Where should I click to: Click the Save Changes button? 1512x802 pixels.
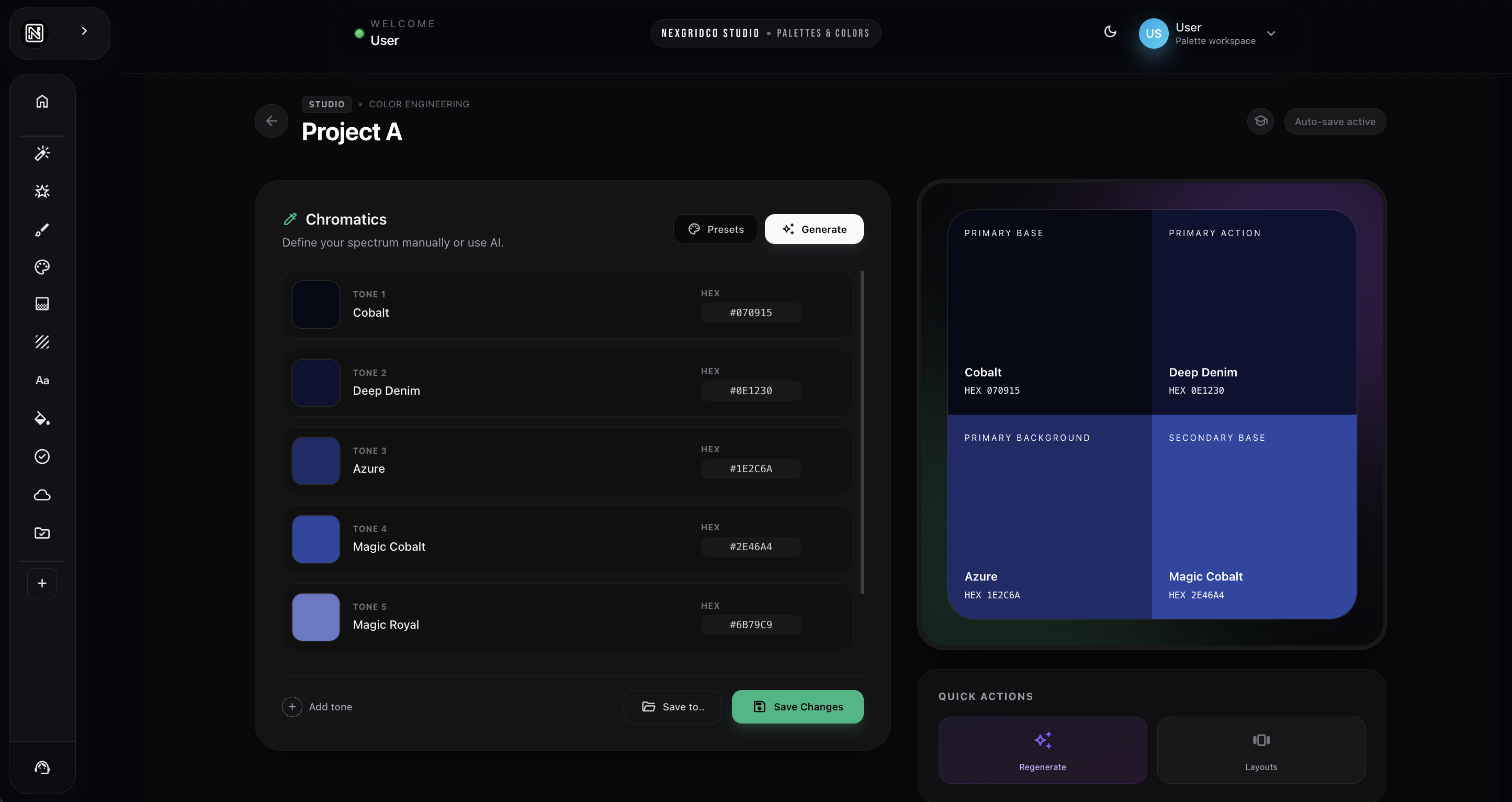coord(797,706)
